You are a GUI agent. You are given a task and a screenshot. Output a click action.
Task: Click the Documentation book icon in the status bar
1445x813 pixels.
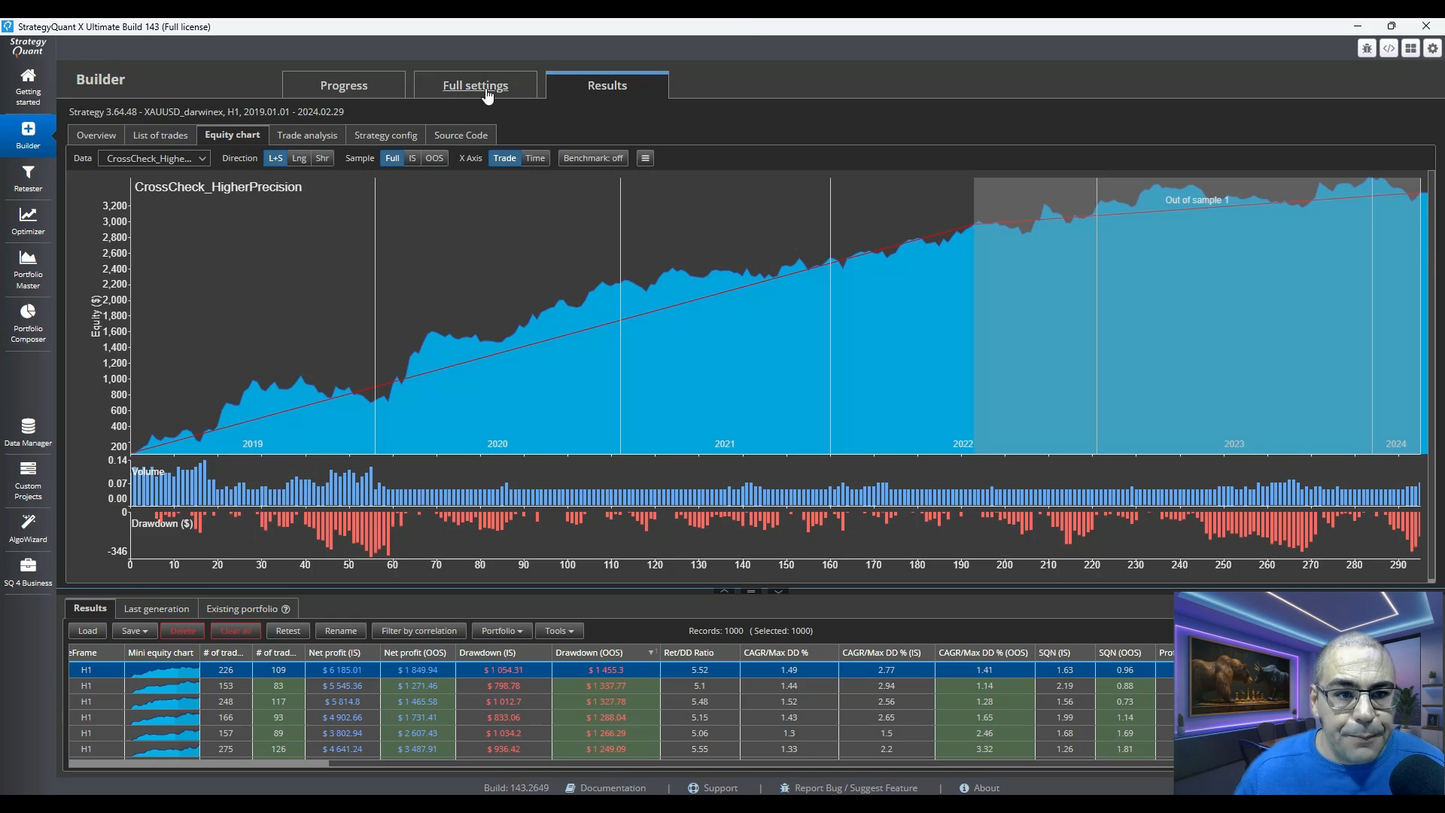pyautogui.click(x=570, y=788)
